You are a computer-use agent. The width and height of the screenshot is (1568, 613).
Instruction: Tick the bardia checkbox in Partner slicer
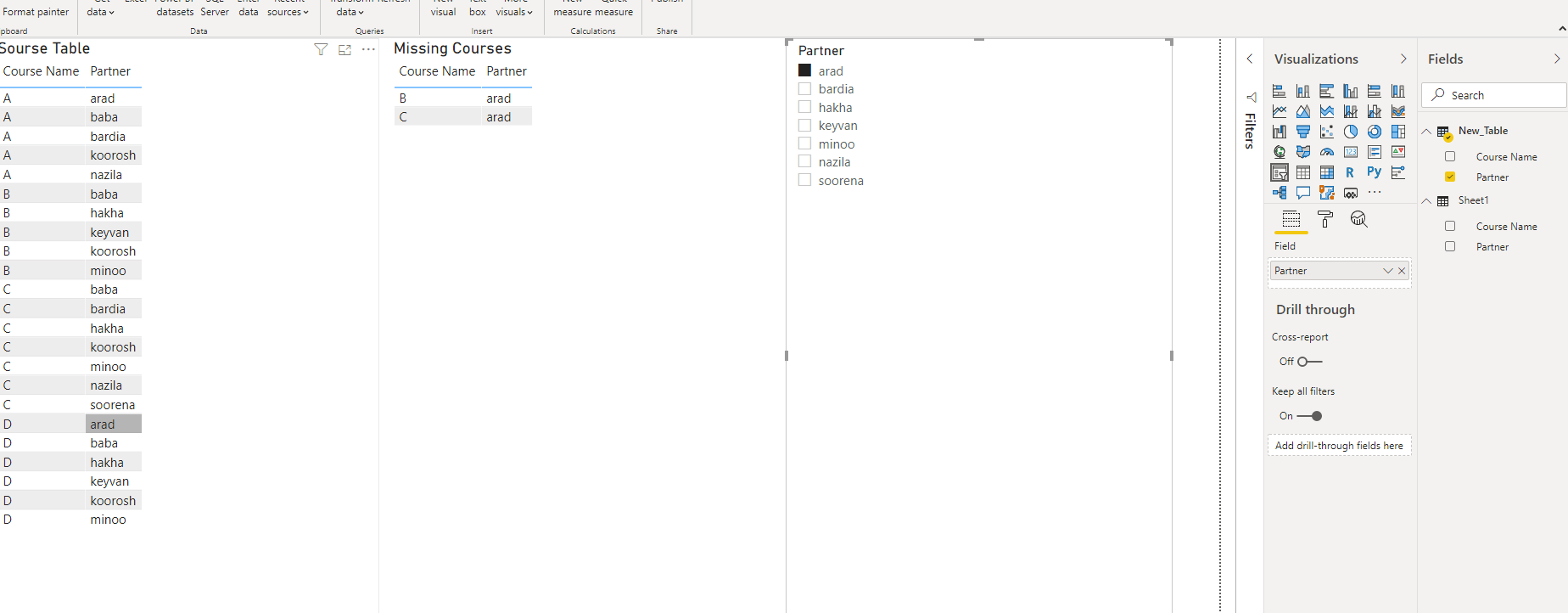804,89
